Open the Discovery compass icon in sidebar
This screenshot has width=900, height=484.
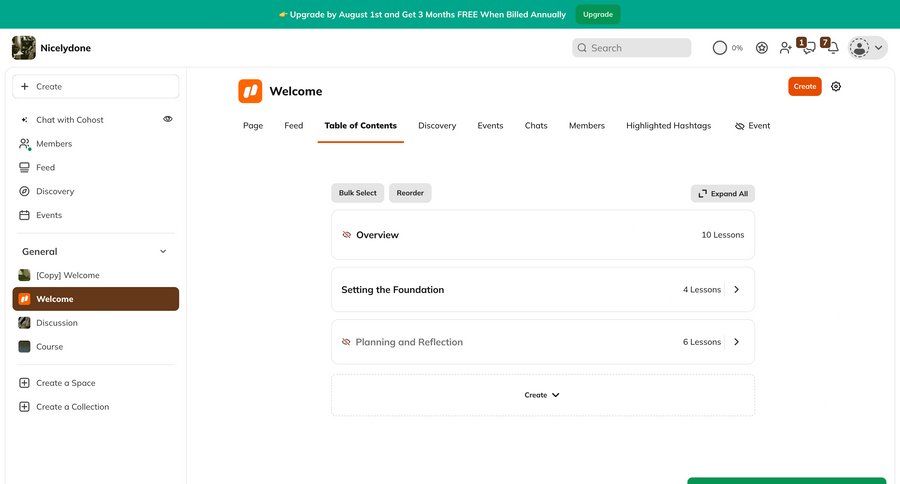24,191
